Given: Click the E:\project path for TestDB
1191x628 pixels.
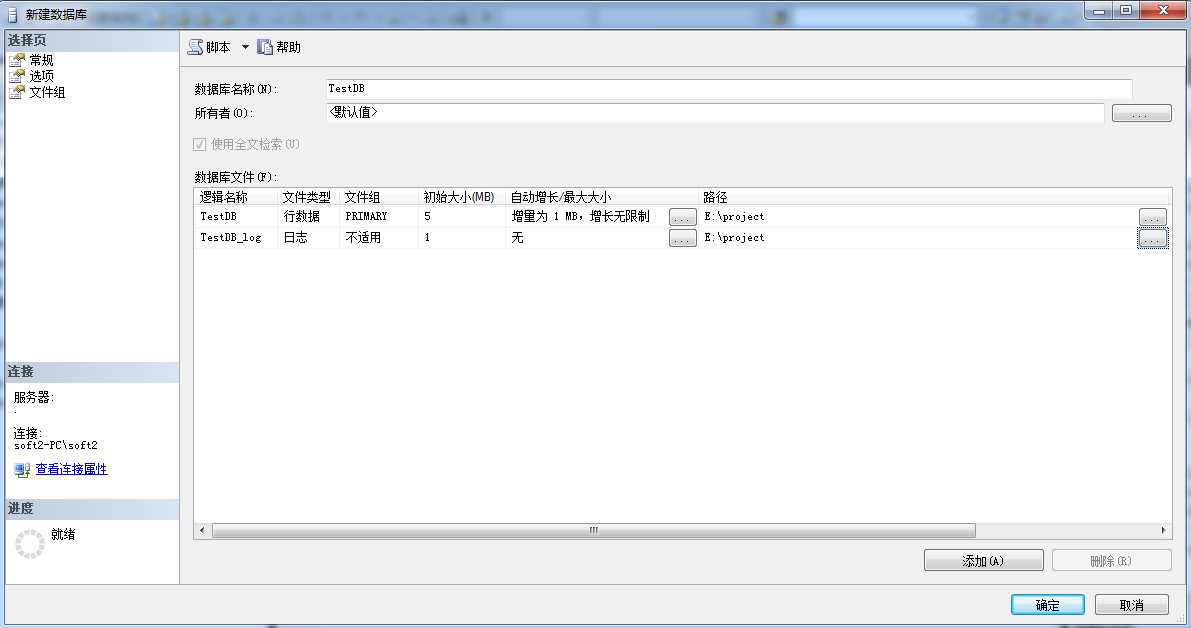Looking at the screenshot, I should pos(918,216).
